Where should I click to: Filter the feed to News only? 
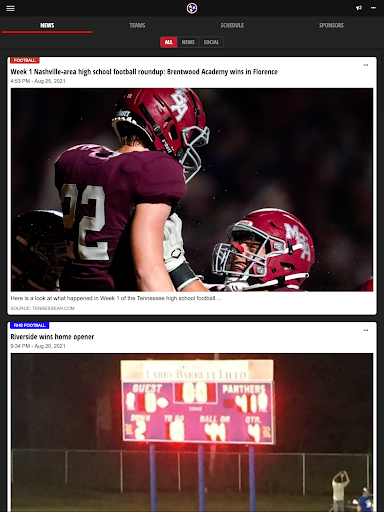(x=188, y=42)
